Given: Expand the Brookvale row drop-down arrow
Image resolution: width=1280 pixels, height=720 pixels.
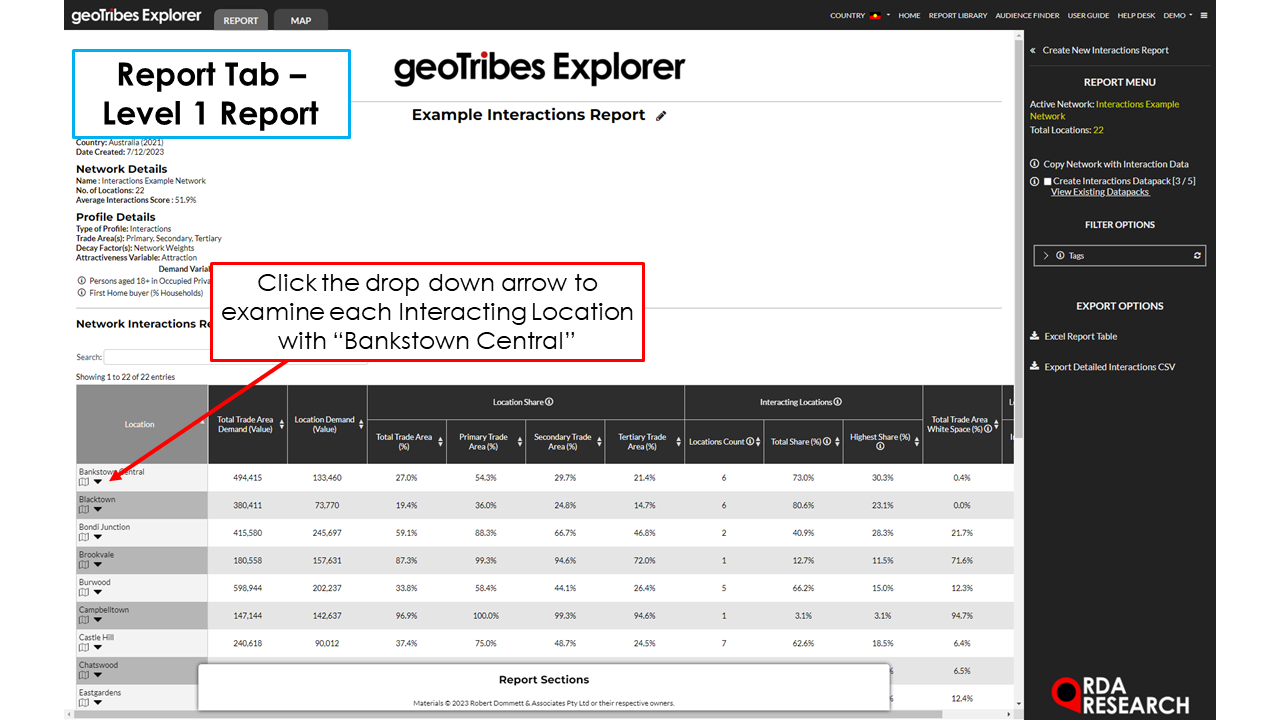Looking at the screenshot, I should pyautogui.click(x=98, y=564).
